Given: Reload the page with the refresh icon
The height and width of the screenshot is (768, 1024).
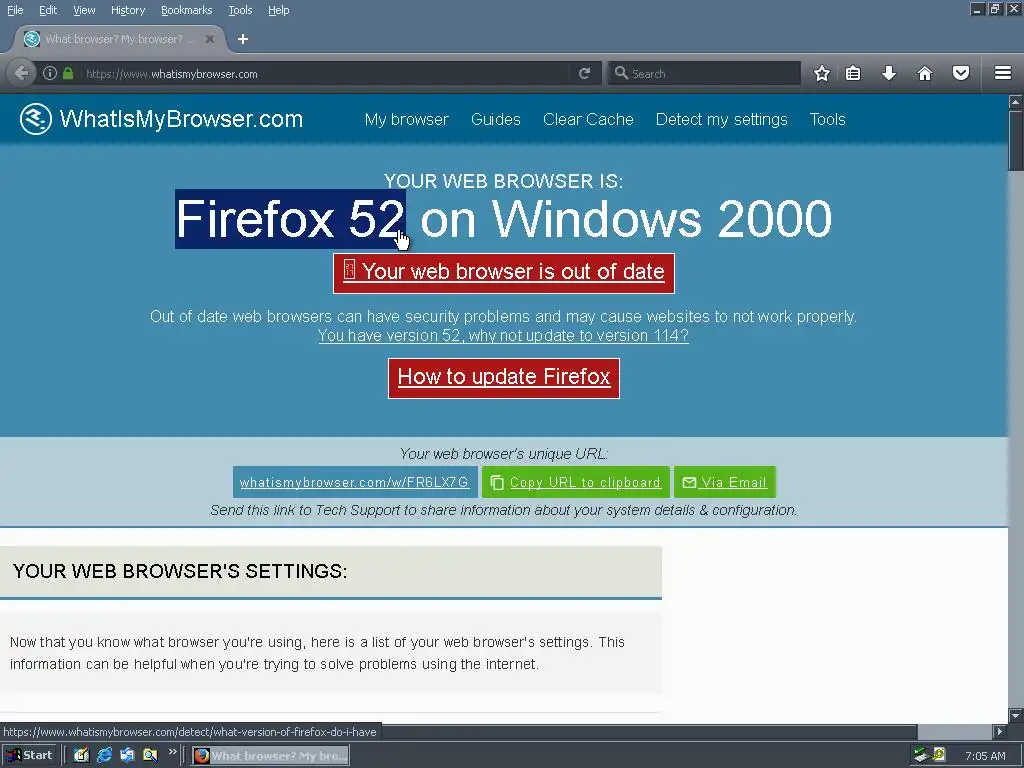Looking at the screenshot, I should tap(584, 73).
